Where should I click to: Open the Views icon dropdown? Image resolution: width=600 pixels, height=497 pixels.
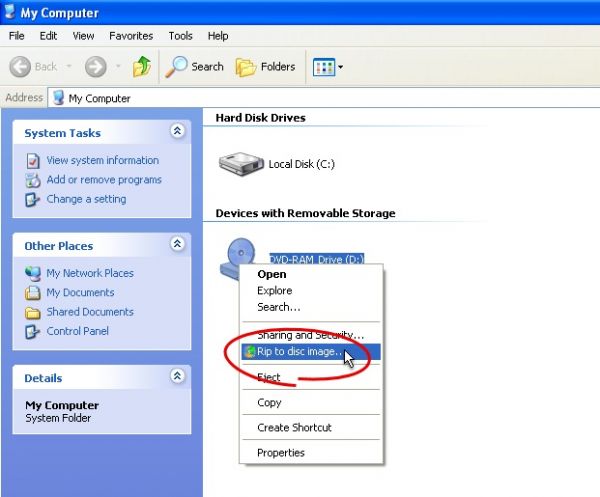[328, 67]
